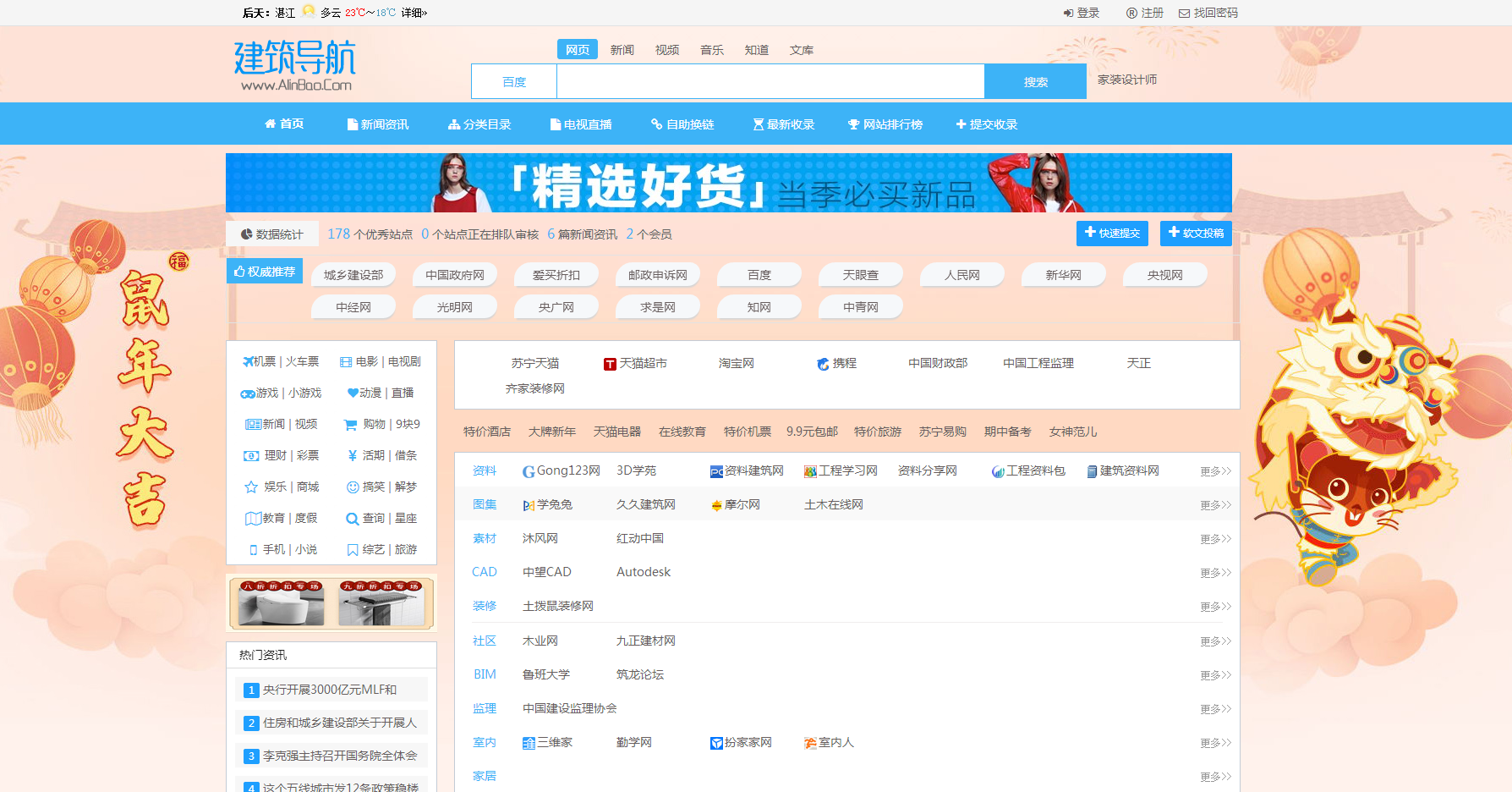
Task: Click the bookmark icon beside 综艺
Action: [x=353, y=550]
